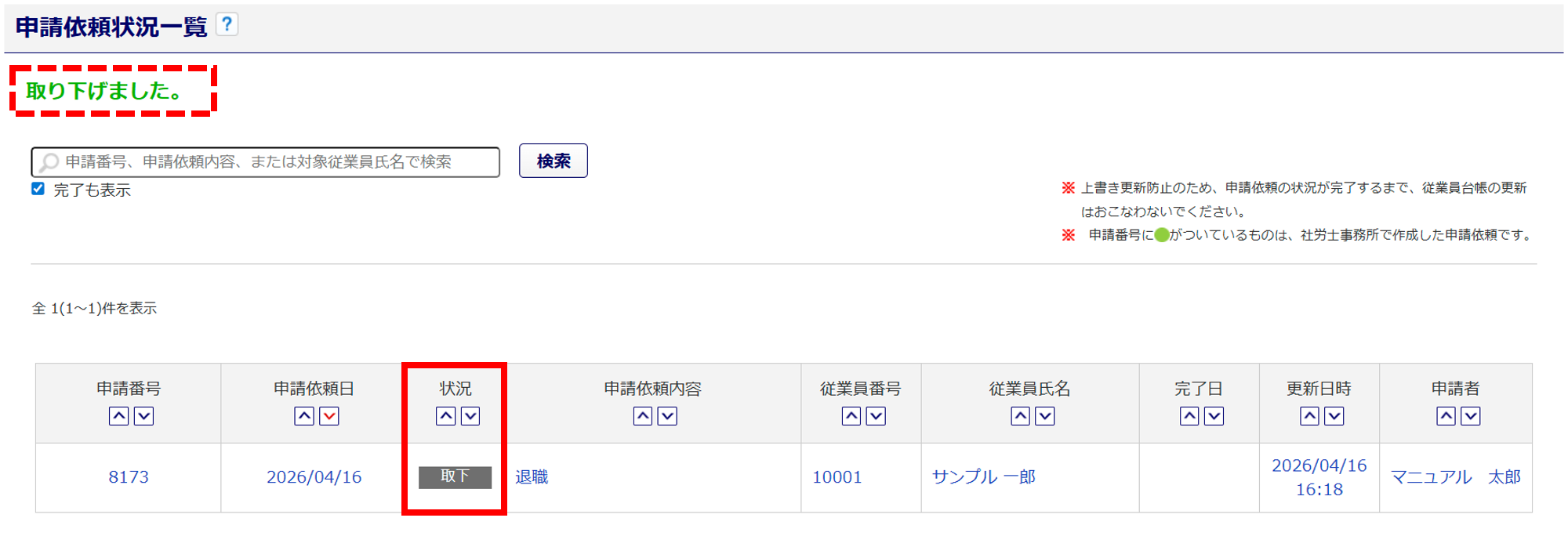Click the 検索 search button
Viewport: 1568px width, 536px height.
553,161
